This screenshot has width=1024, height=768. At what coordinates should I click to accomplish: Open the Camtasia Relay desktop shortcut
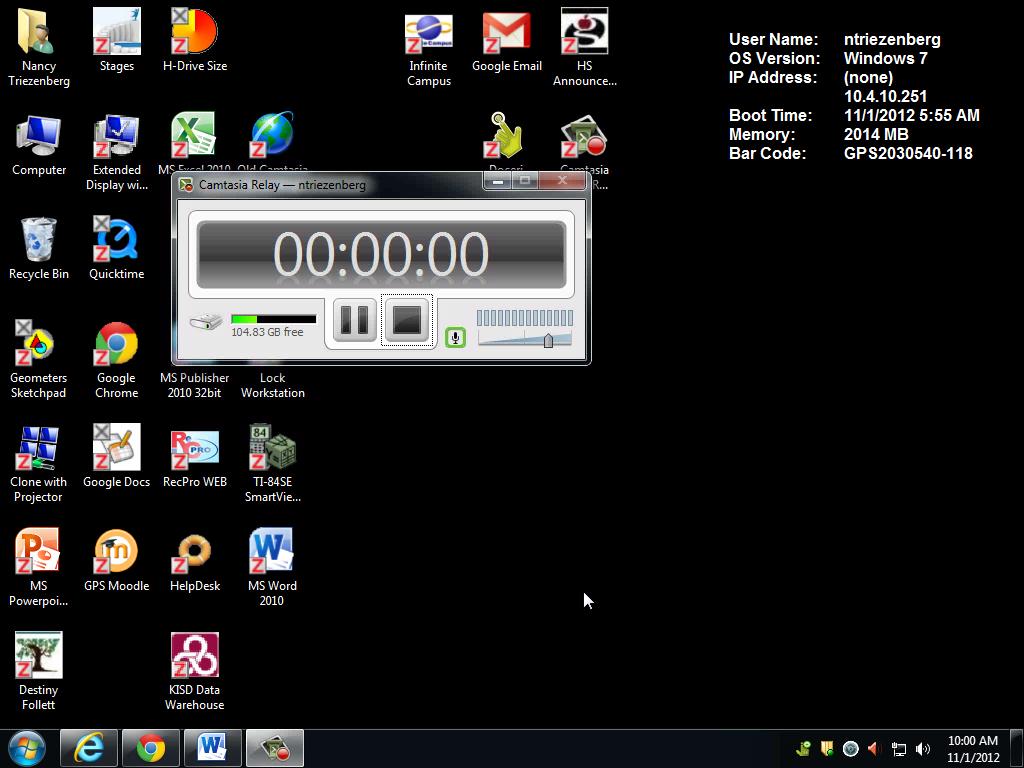click(x=584, y=136)
